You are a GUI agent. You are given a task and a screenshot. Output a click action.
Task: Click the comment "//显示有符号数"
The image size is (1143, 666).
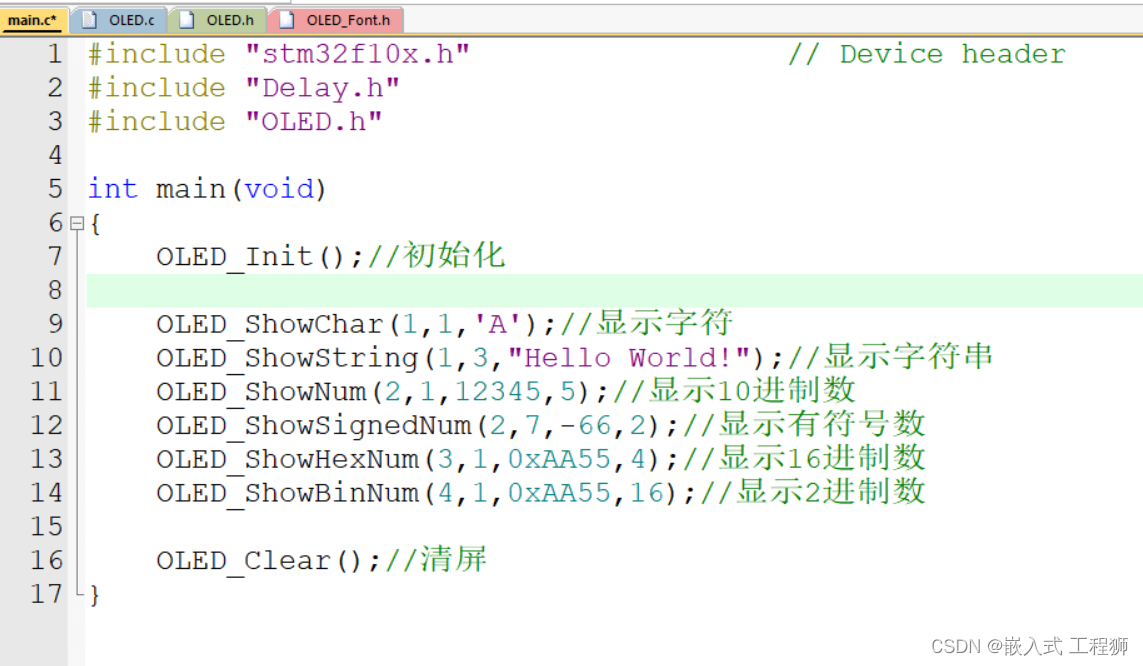(805, 424)
